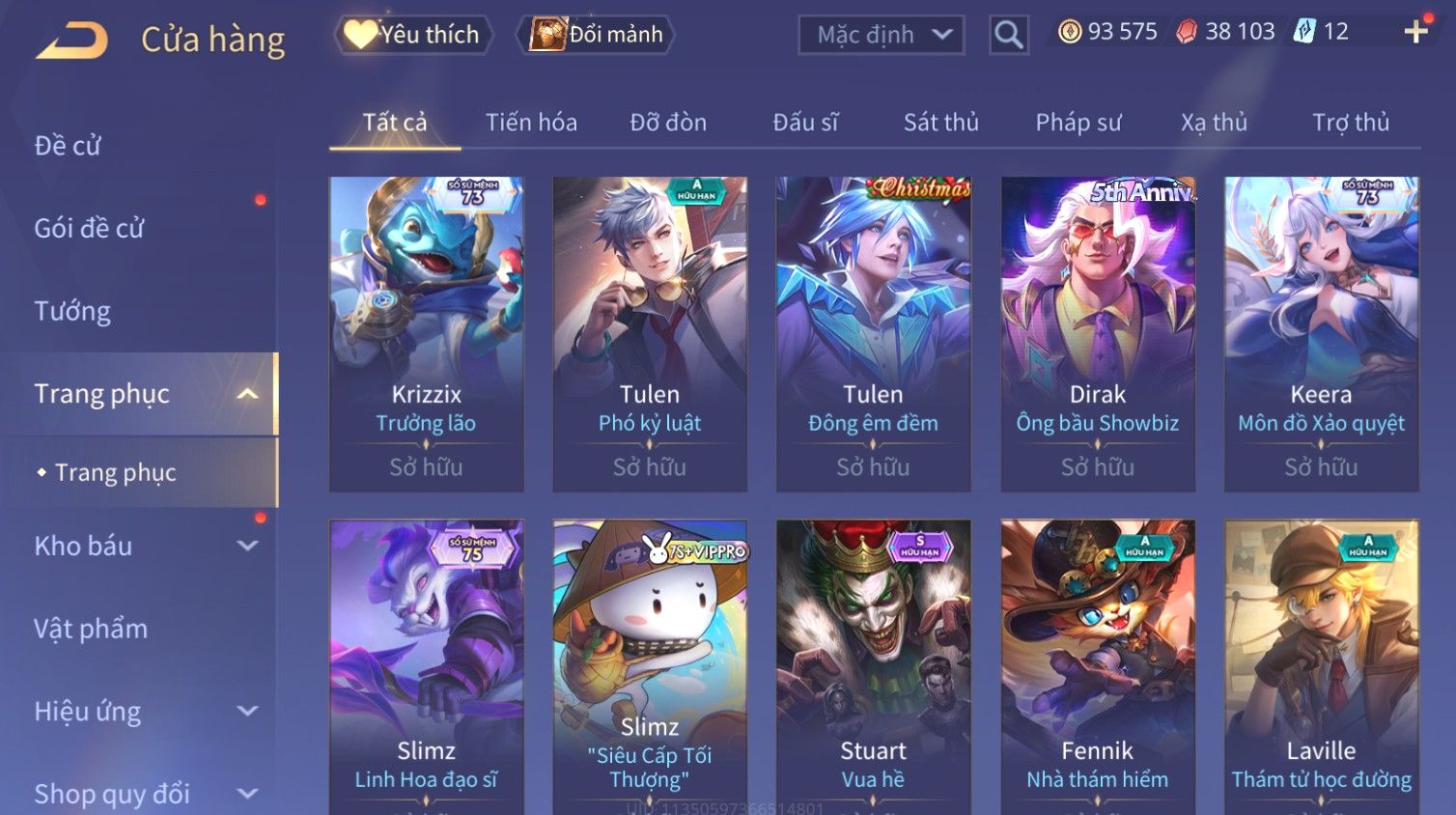Open Tướng in the sidebar
Viewport: 1456px width, 815px height.
coord(72,311)
